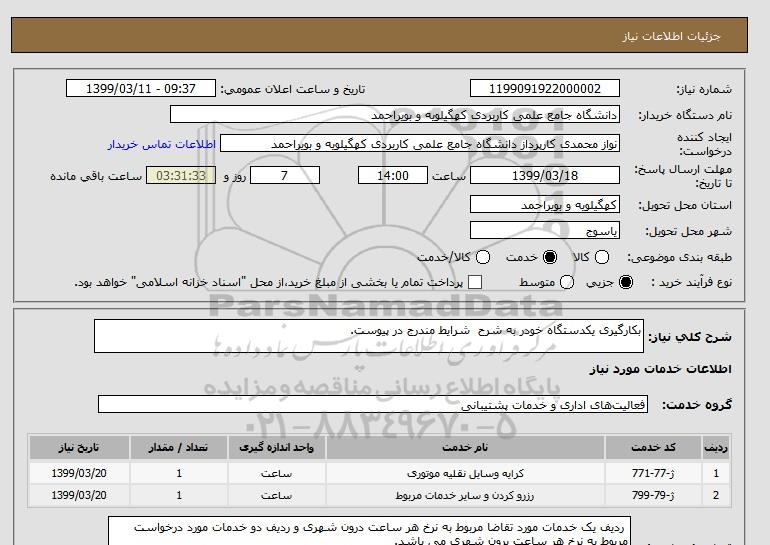Click the واحد اندازه گیری column header
This screenshot has width=770, height=545.
coord(276,447)
